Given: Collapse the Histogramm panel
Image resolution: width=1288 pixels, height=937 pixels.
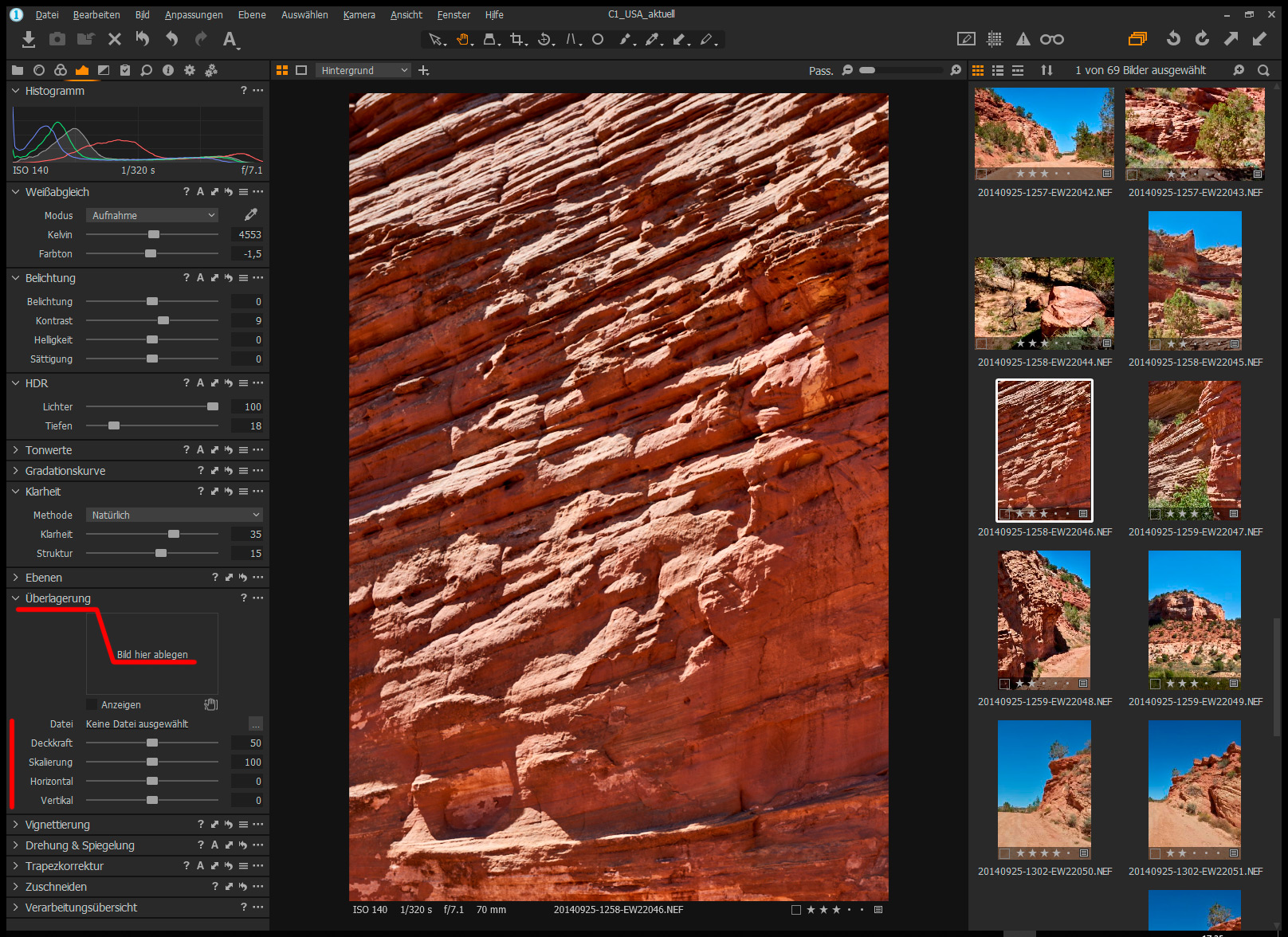Looking at the screenshot, I should (15, 91).
